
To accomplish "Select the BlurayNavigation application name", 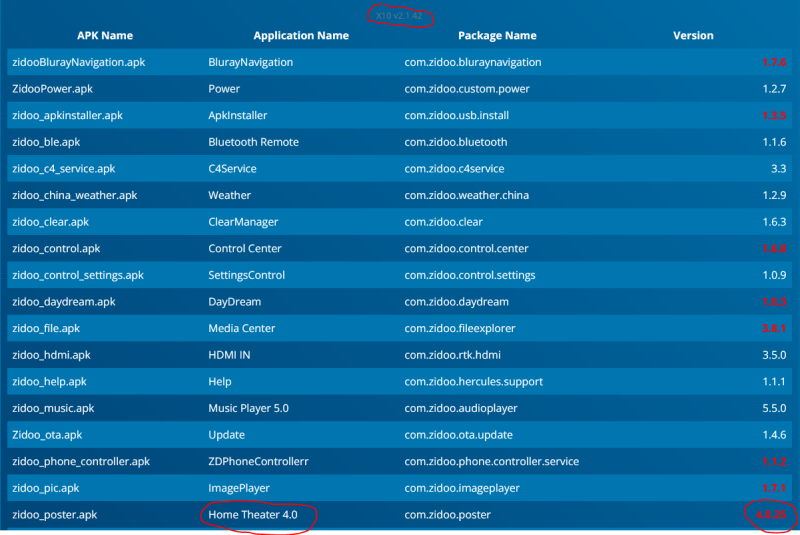I will (251, 62).
